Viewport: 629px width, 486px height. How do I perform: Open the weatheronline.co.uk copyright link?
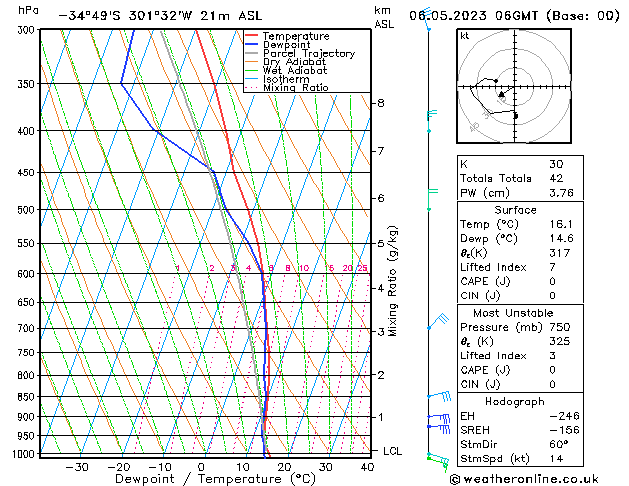[x=524, y=479]
